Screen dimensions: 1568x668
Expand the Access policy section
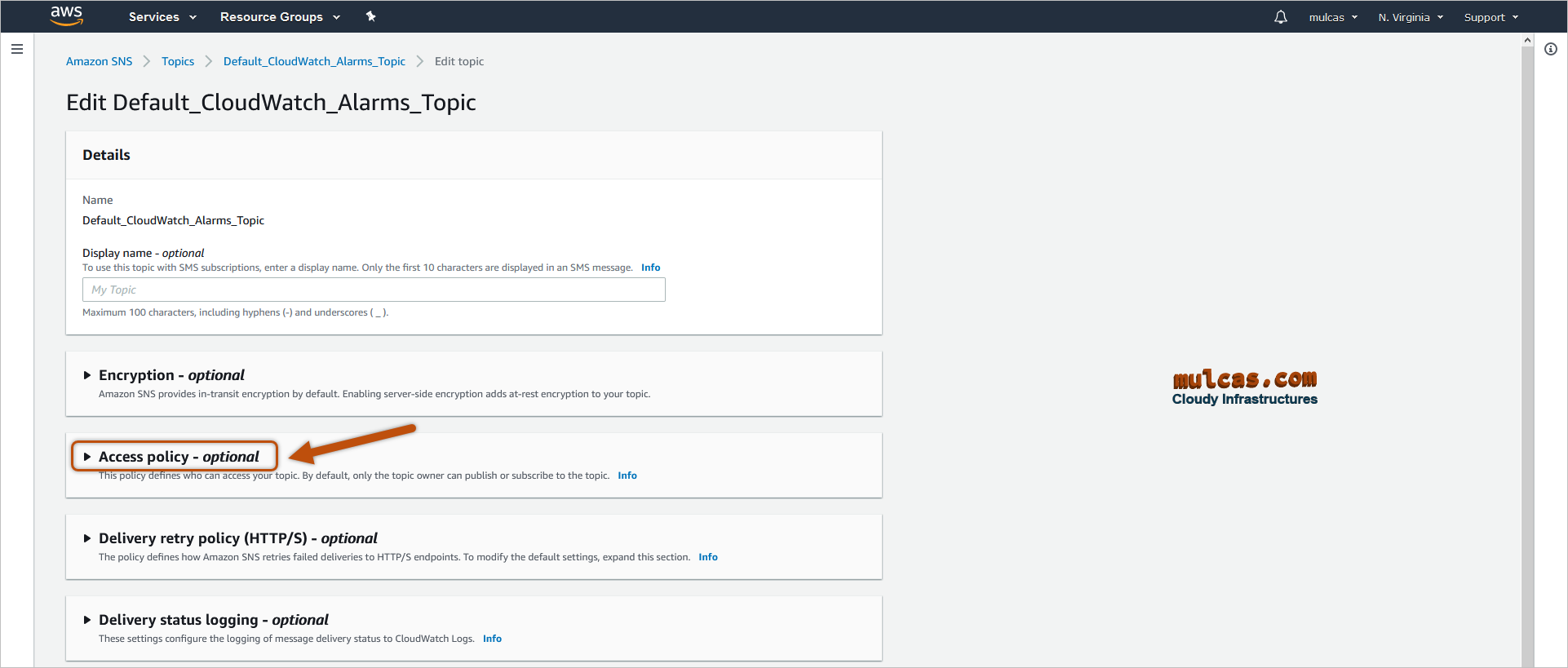[87, 457]
